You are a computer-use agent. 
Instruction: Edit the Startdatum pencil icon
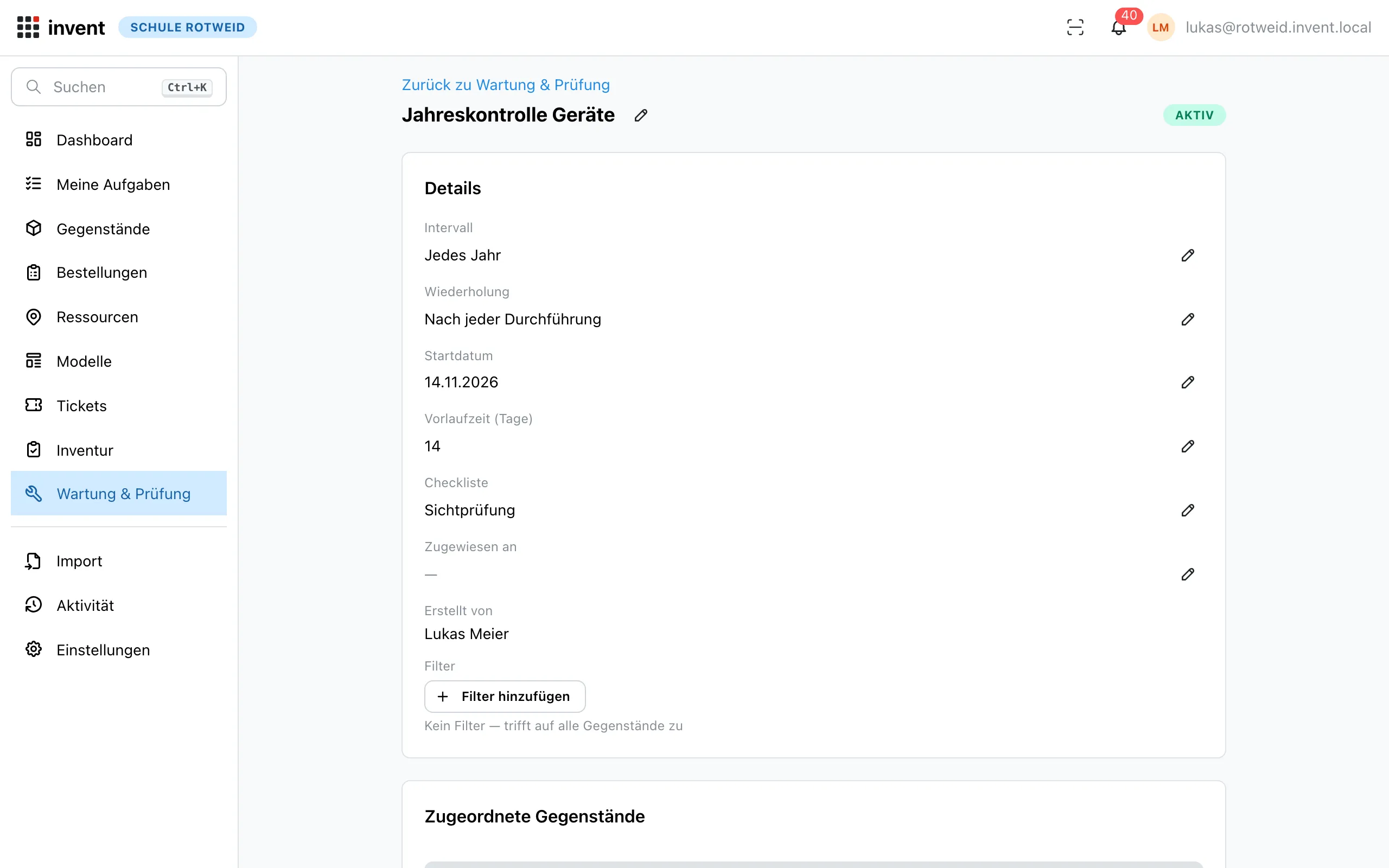(1188, 382)
